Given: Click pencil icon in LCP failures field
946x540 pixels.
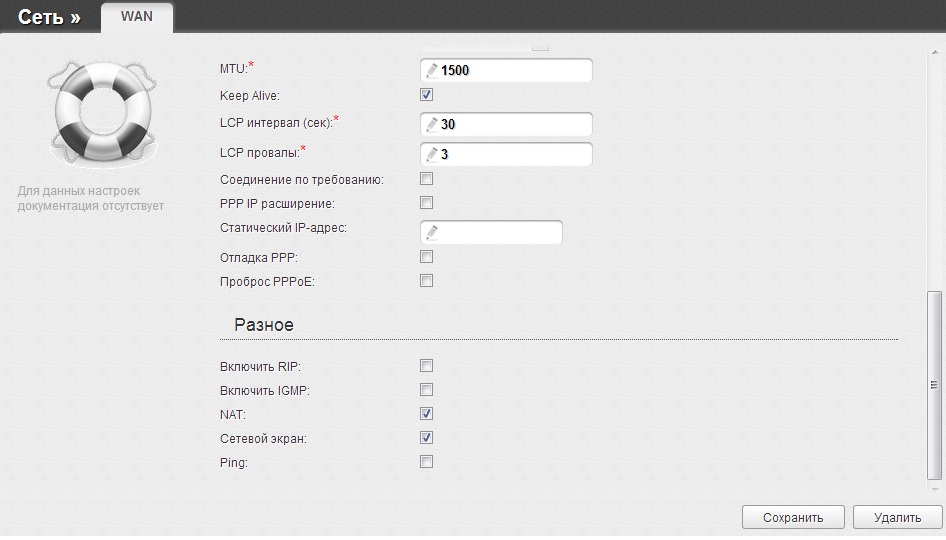Looking at the screenshot, I should 431,155.
